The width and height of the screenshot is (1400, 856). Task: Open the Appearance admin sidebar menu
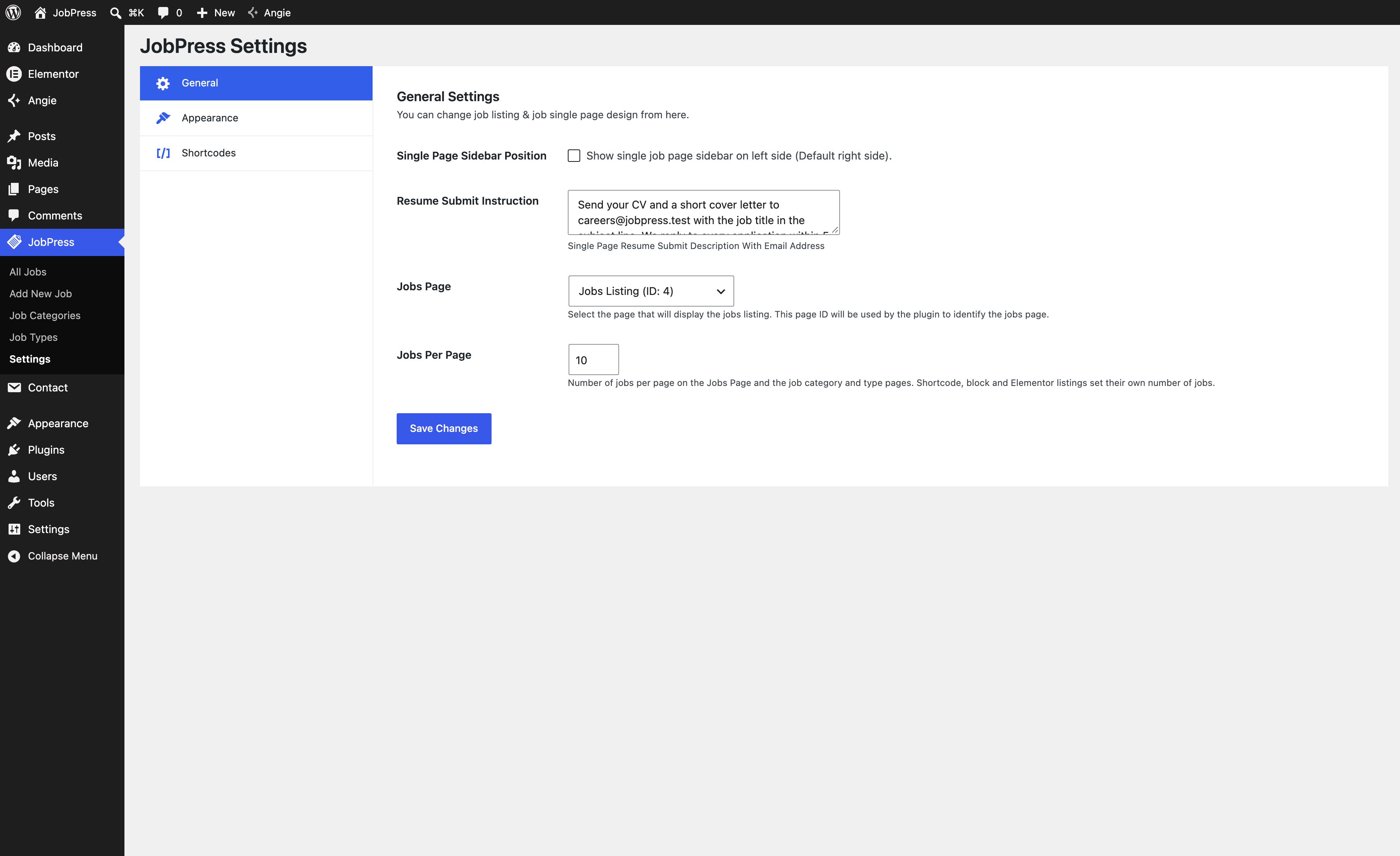[x=62, y=423]
